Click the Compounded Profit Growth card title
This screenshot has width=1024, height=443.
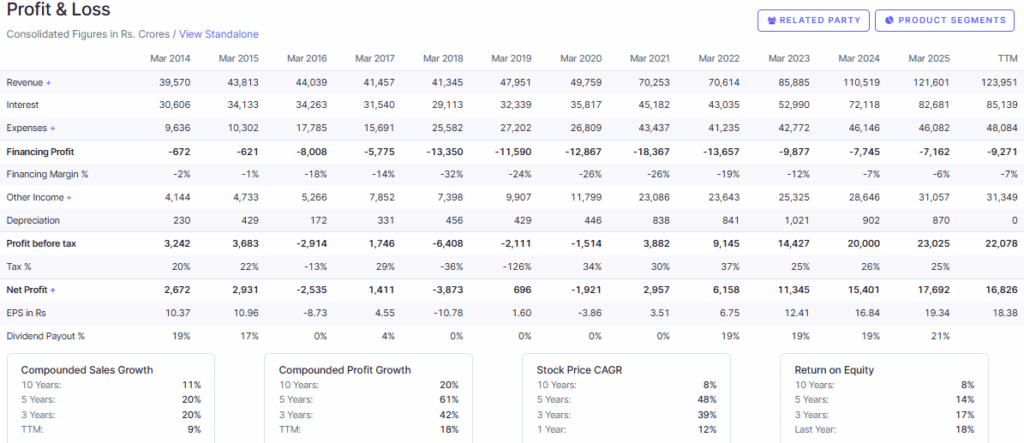tap(345, 369)
